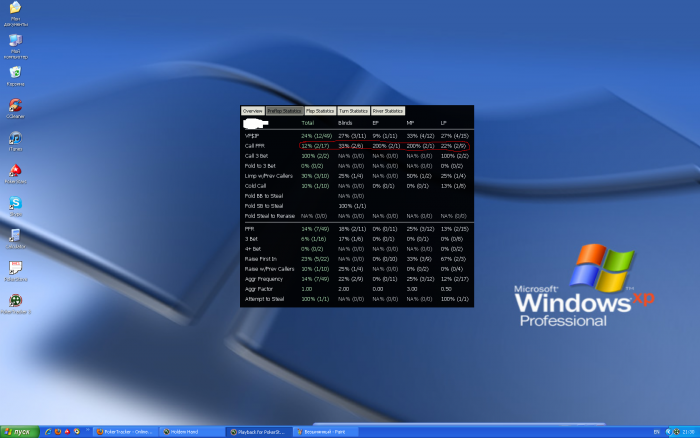
Task: Launch PokerTracker 3 from the desktop
Action: (15, 304)
